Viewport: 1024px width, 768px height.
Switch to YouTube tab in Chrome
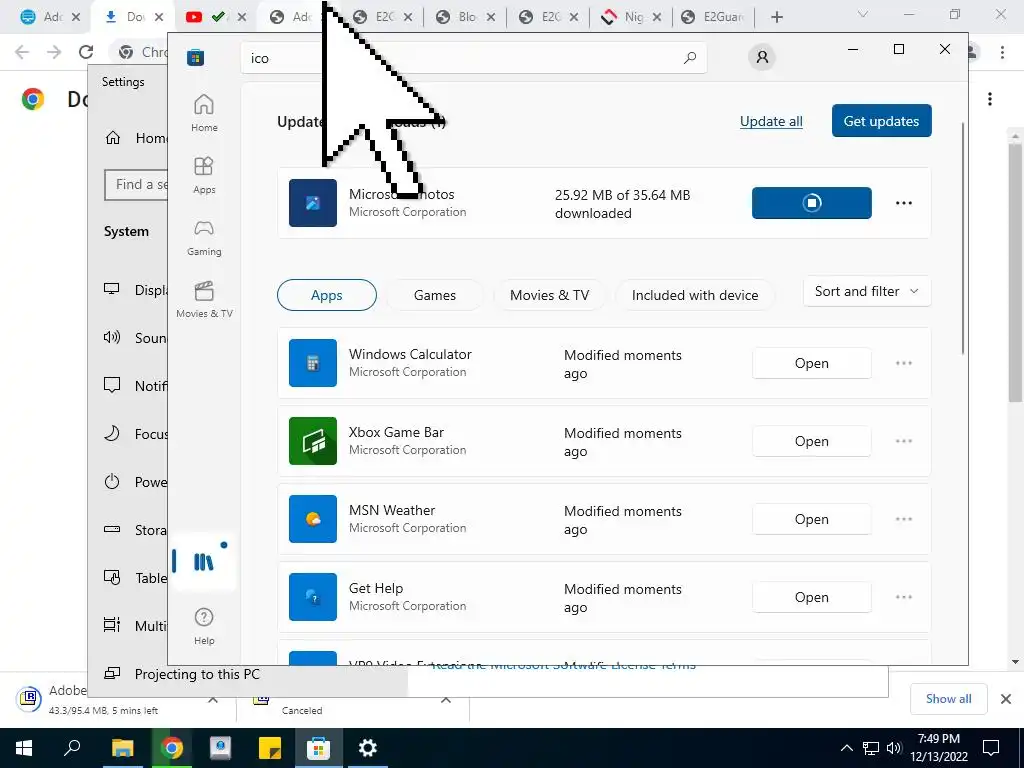tap(215, 17)
